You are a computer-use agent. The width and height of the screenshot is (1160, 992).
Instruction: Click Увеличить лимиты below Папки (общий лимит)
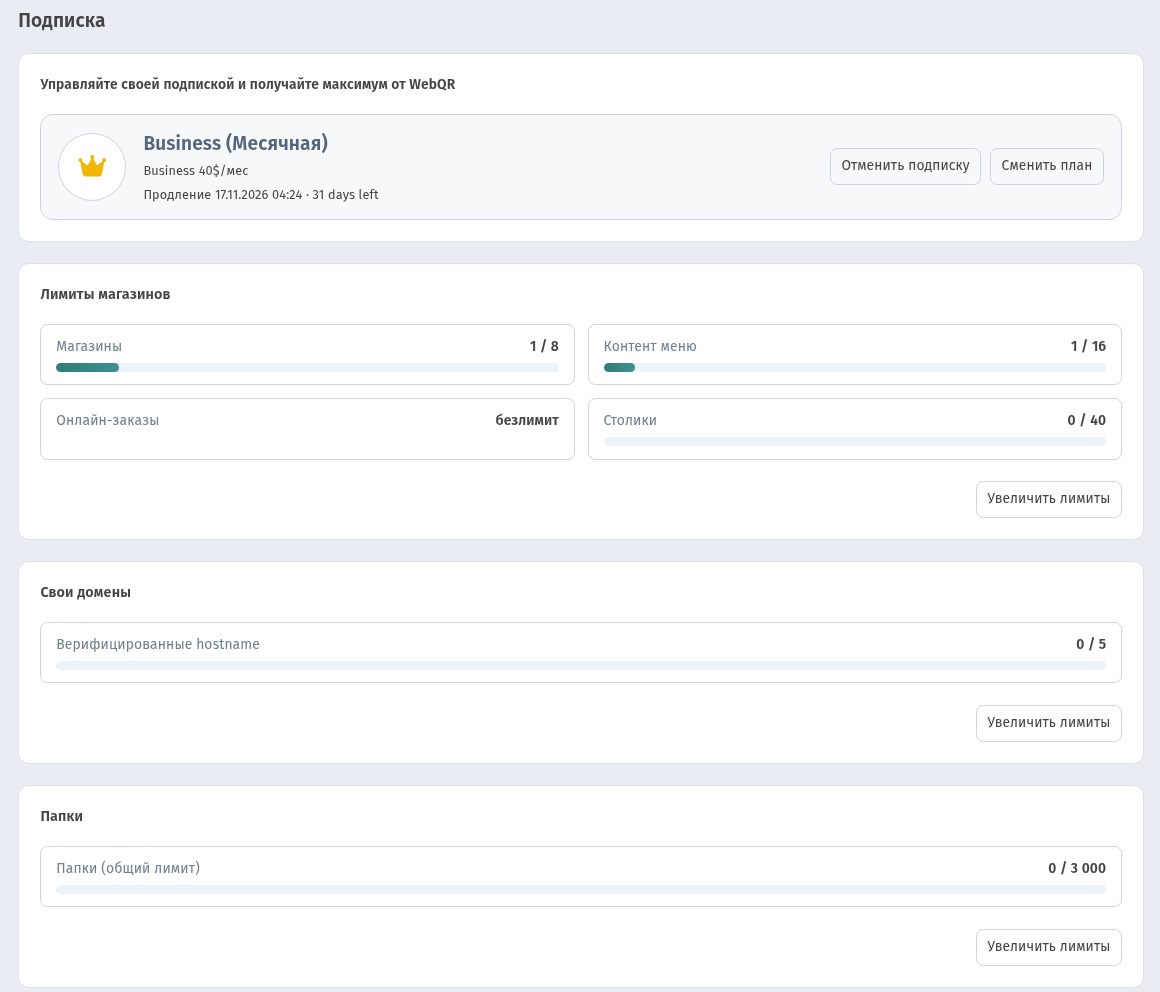pos(1048,948)
